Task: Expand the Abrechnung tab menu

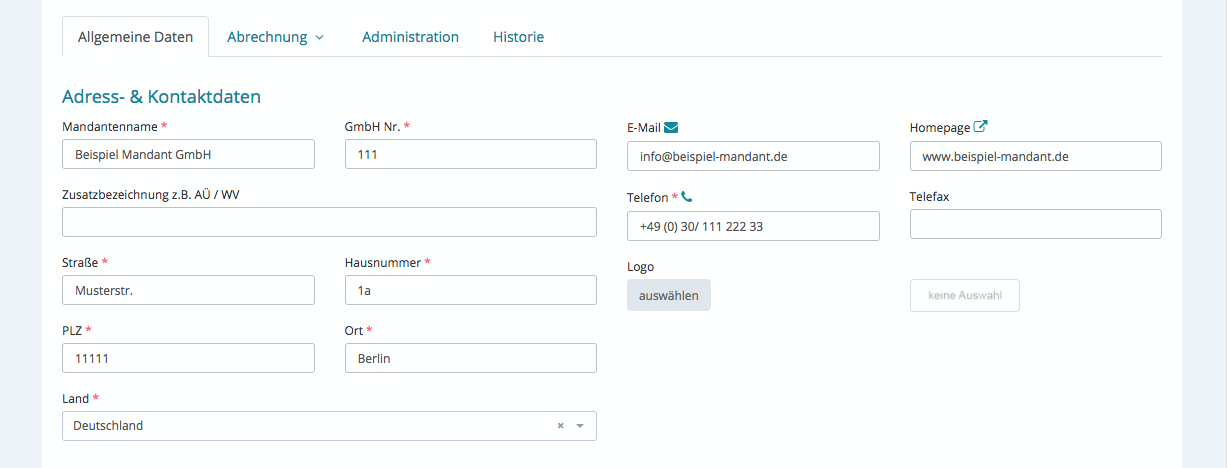Action: coord(276,37)
